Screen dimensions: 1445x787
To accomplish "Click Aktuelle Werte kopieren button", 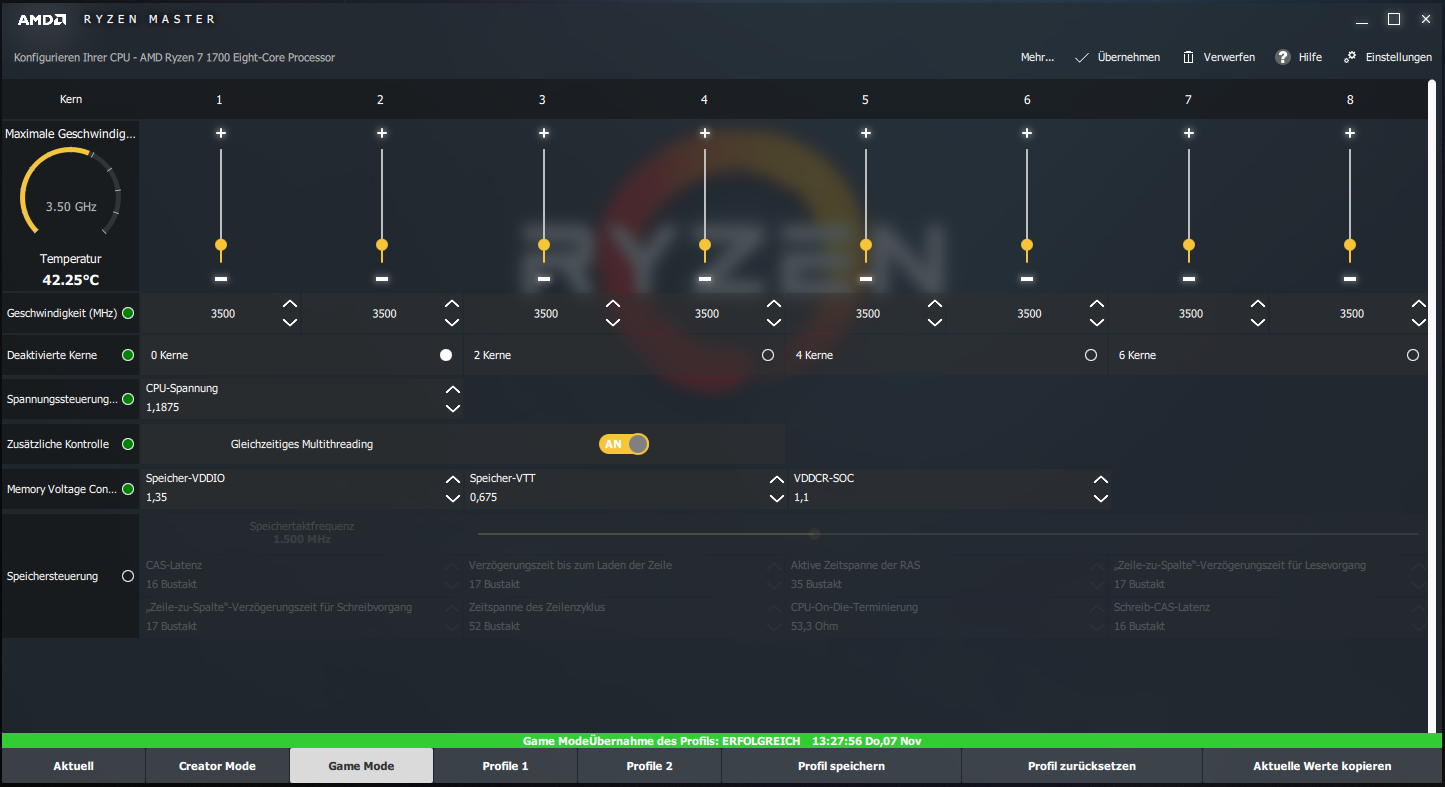I will 1322,766.
